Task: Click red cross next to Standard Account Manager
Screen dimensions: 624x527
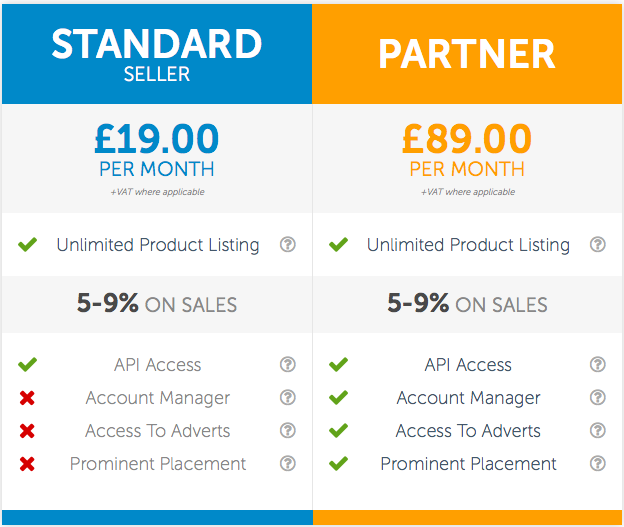Action: point(27,398)
